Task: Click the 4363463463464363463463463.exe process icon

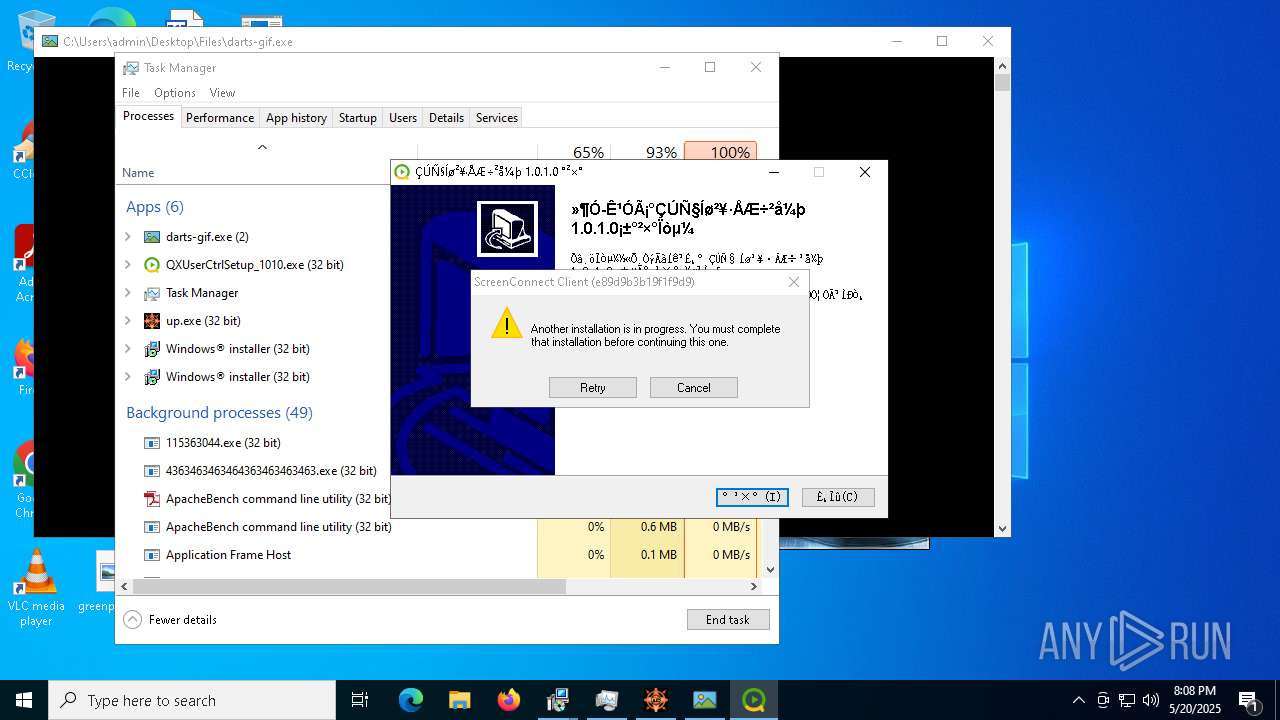Action: pos(152,471)
